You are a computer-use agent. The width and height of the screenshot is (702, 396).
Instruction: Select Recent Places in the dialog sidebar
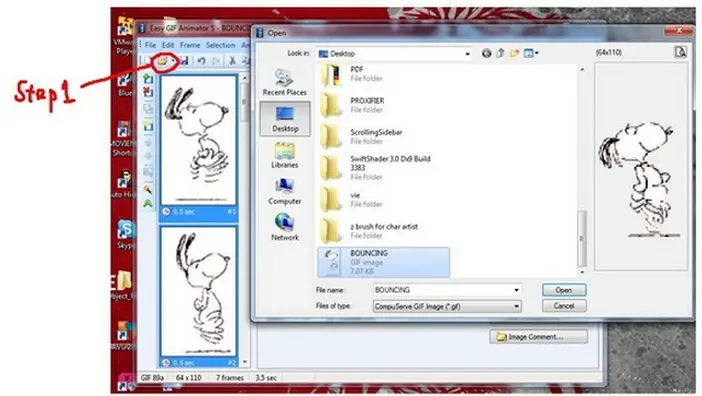[x=284, y=82]
